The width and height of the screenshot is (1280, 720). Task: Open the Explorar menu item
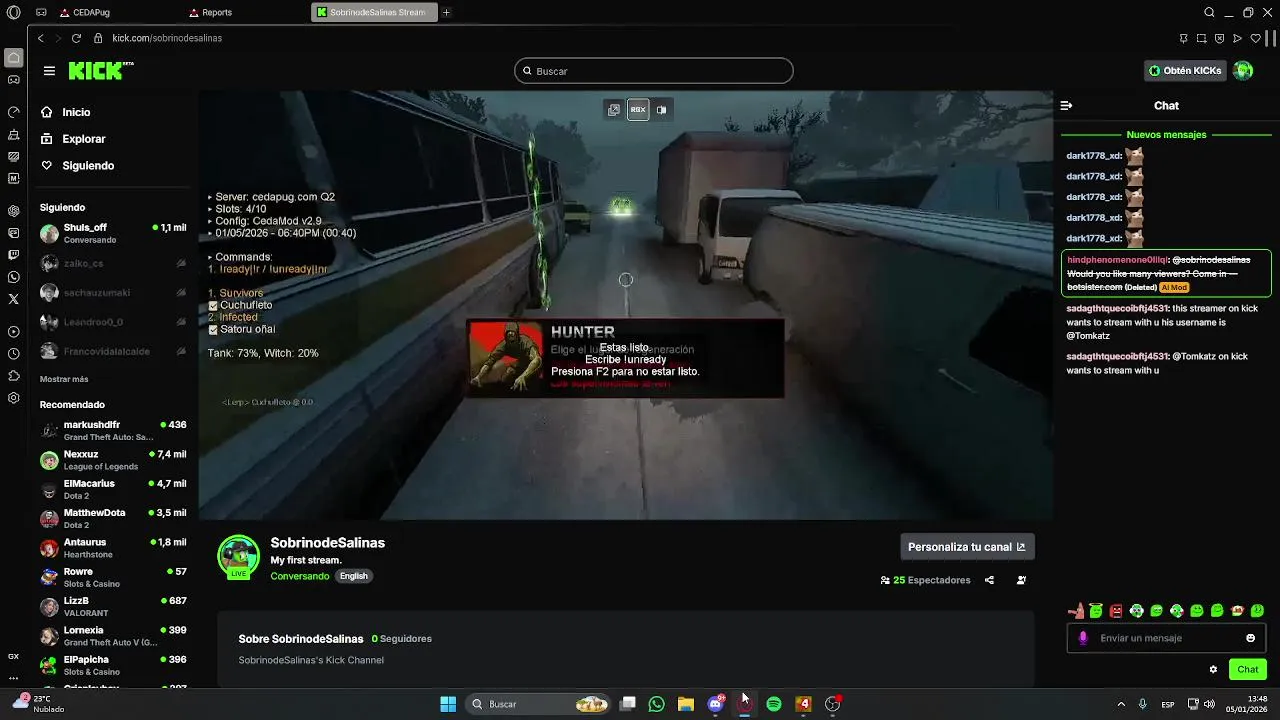(84, 139)
